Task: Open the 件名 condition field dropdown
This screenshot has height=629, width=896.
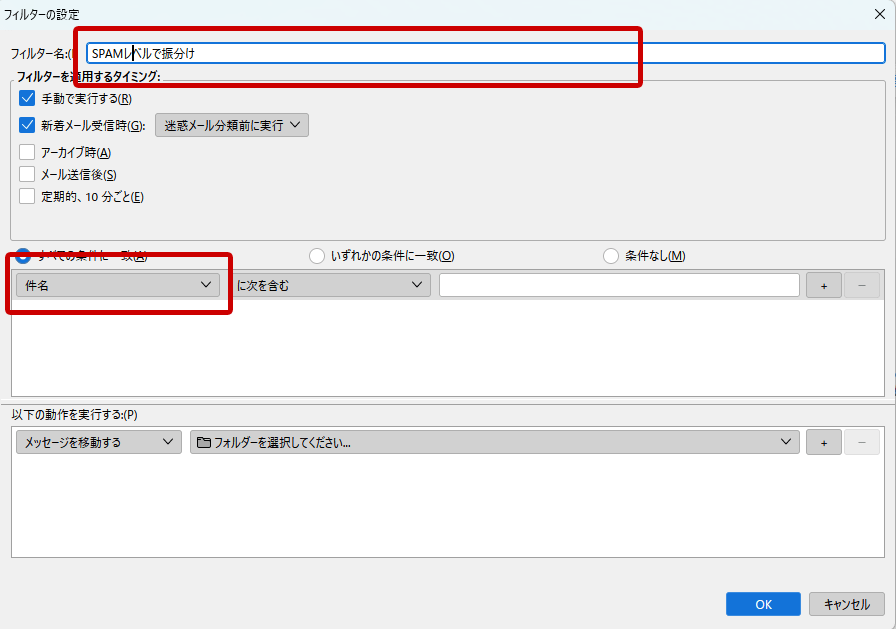Action: point(117,284)
